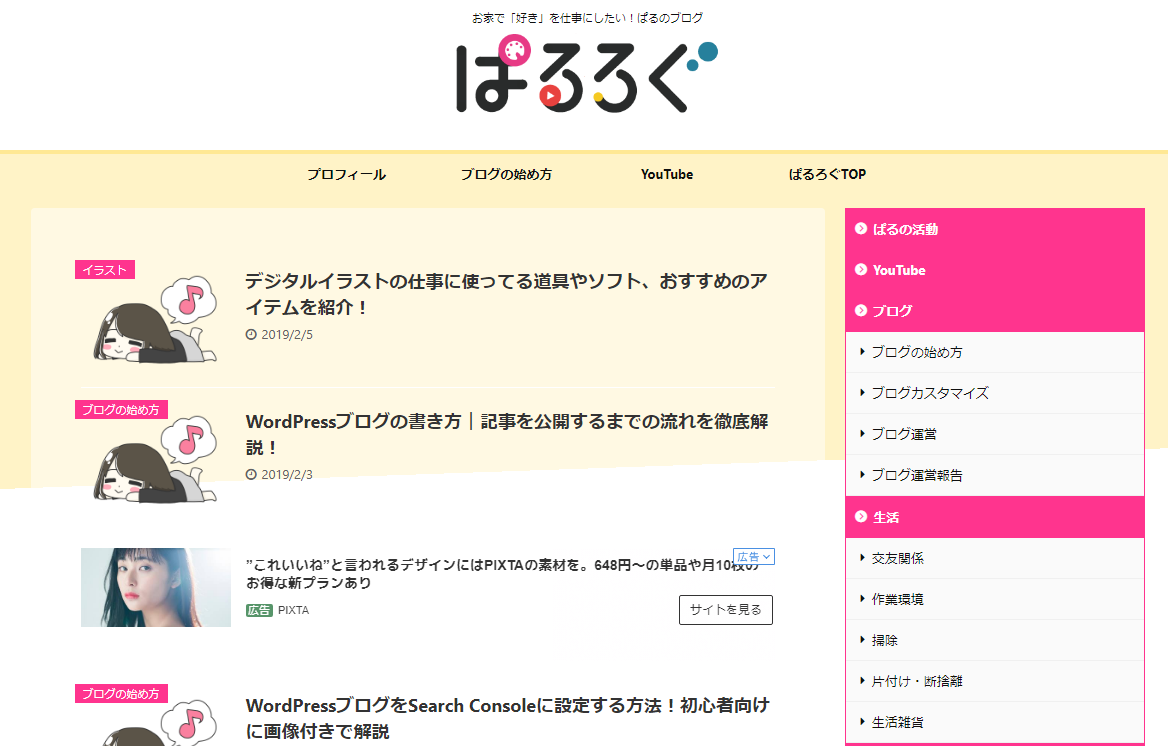Click the PIXTA advertiser name
This screenshot has width=1168, height=746.
[x=293, y=610]
